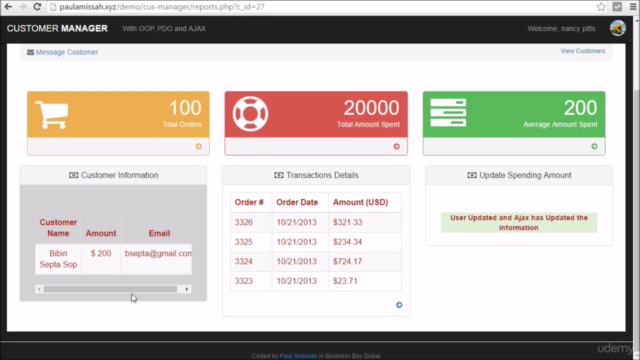This screenshot has width=640, height=360.
Task: Open the green arrow under Average Amount Spent
Action: click(x=594, y=146)
